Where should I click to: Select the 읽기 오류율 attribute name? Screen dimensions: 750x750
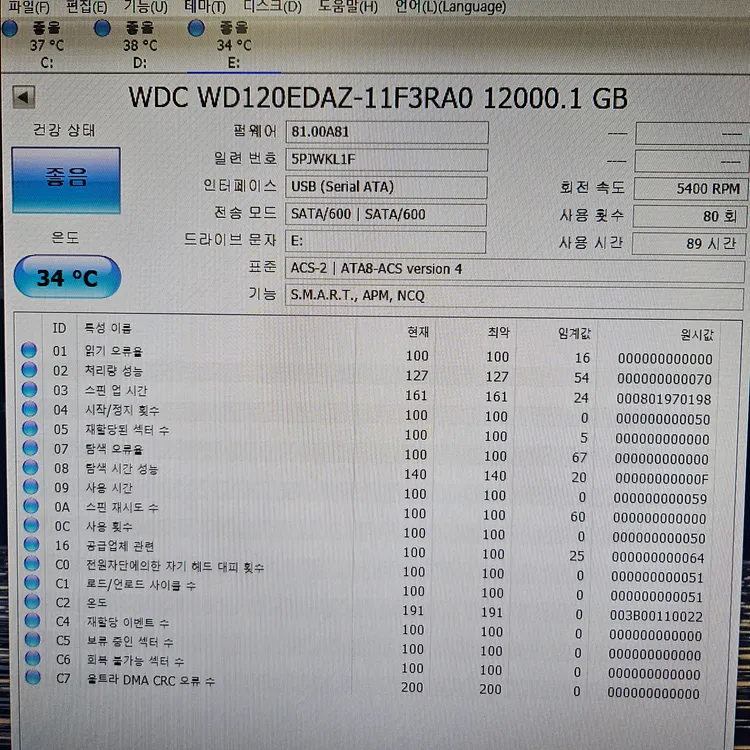(x=114, y=351)
